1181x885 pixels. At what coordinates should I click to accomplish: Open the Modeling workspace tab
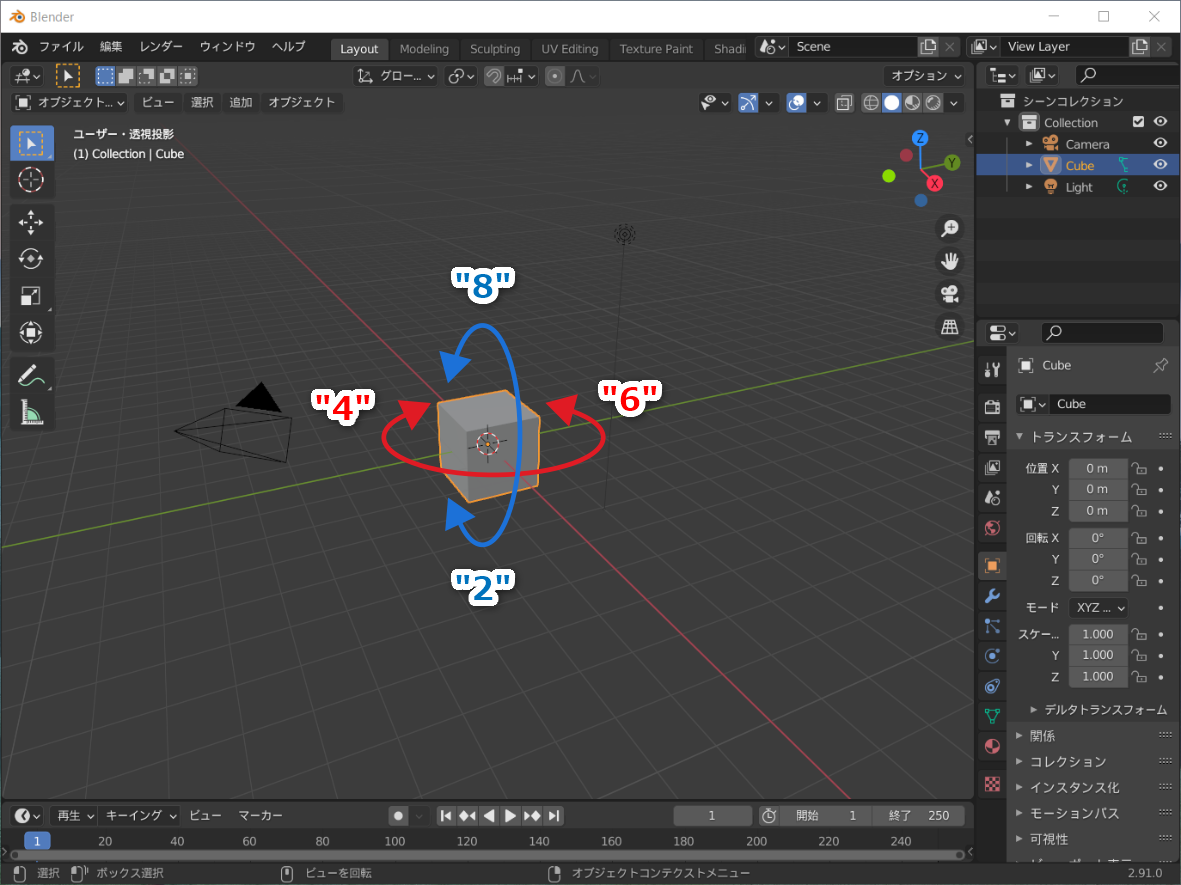(424, 49)
